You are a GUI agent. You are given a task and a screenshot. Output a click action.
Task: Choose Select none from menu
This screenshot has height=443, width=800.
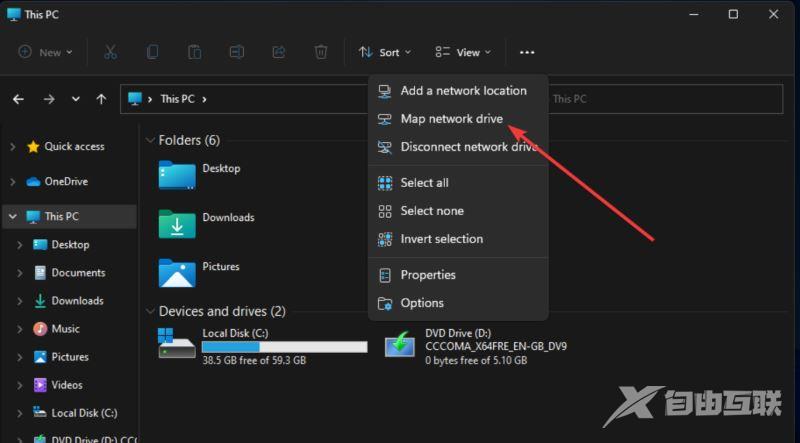[458, 211]
